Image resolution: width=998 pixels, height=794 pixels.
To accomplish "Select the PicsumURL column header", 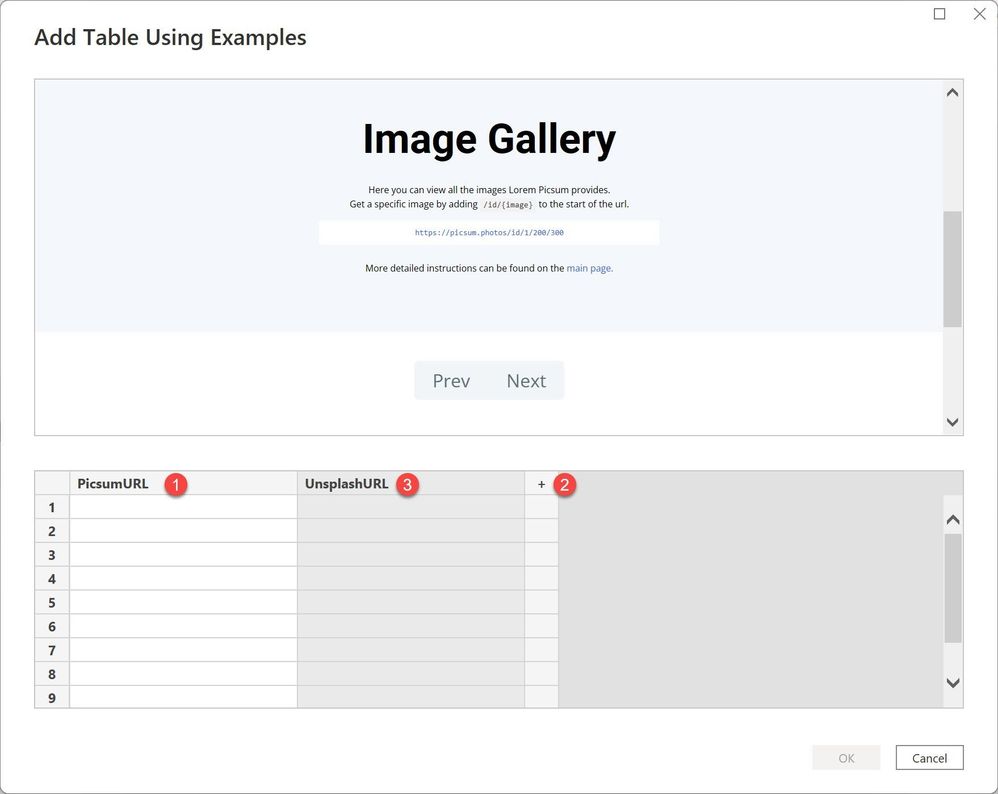I will pyautogui.click(x=183, y=484).
